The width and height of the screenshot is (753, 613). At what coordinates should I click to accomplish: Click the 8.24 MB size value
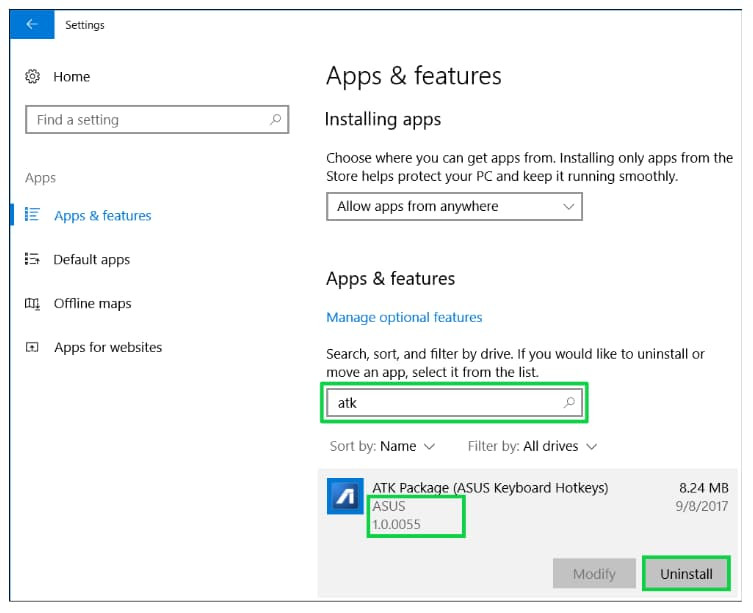[x=704, y=488]
